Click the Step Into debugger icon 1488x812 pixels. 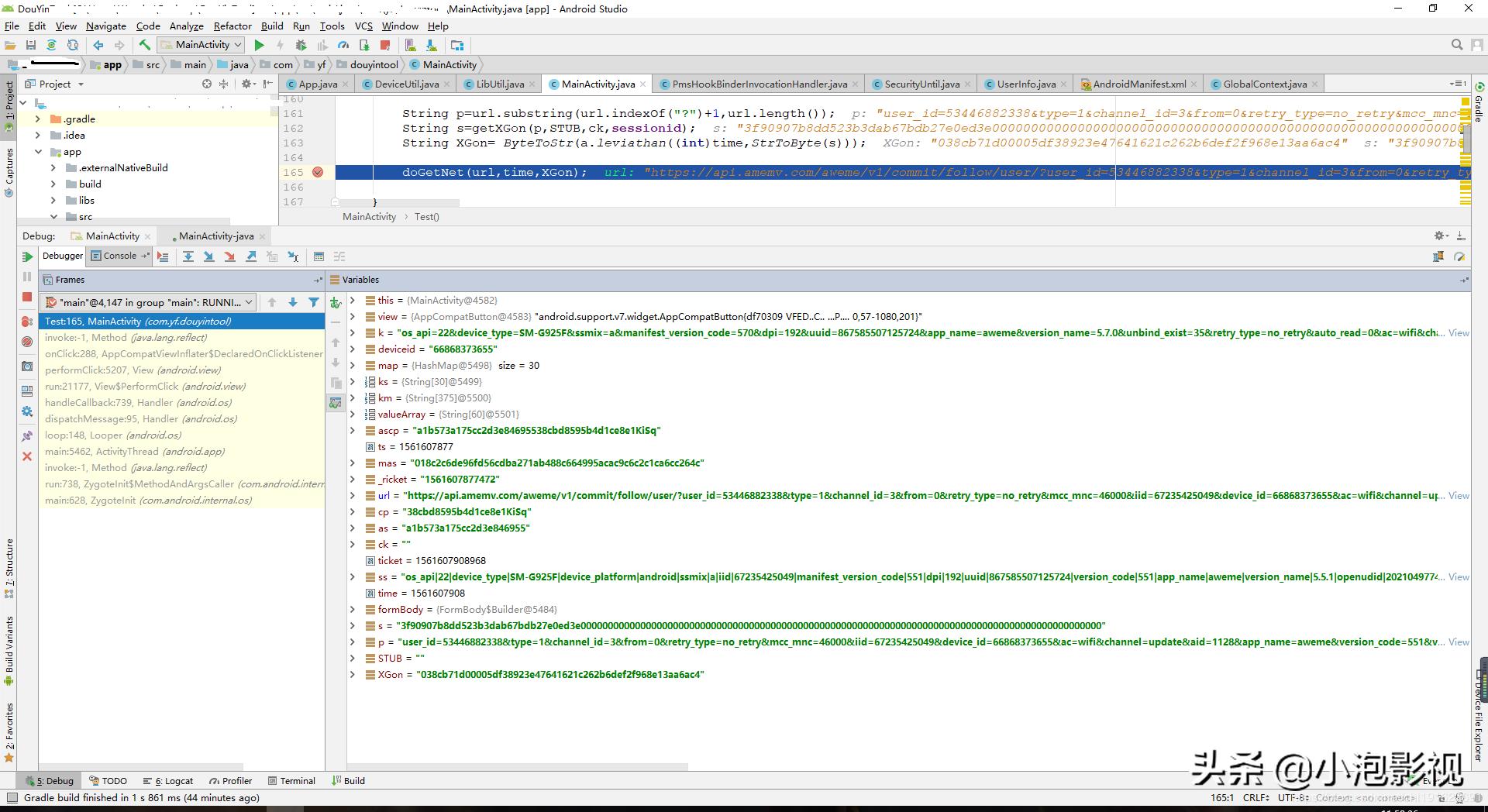(208, 256)
